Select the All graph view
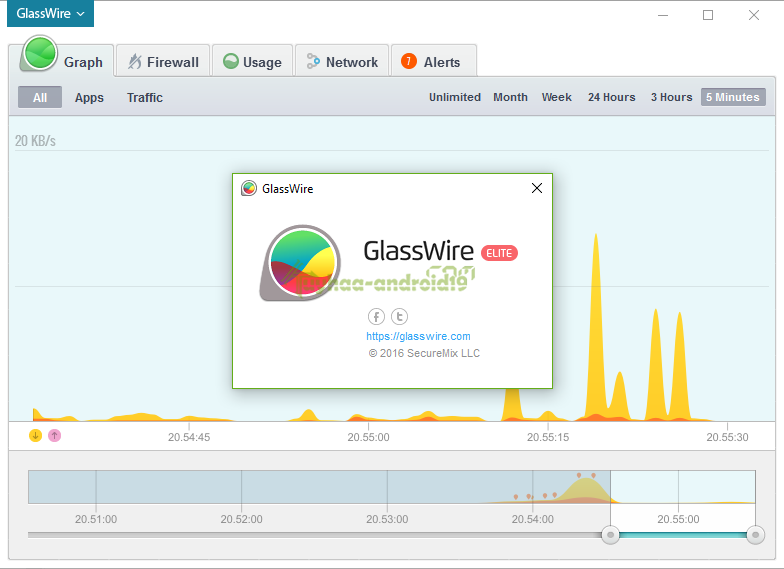This screenshot has height=569, width=784. (x=40, y=97)
